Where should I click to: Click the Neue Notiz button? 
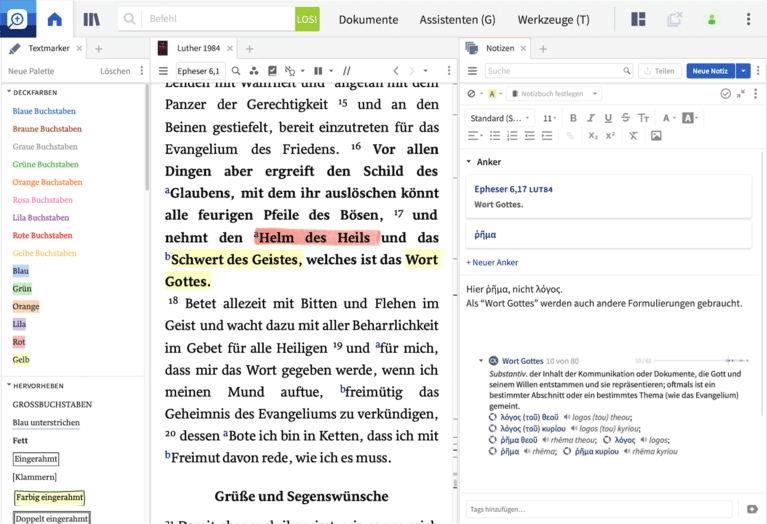pos(710,71)
